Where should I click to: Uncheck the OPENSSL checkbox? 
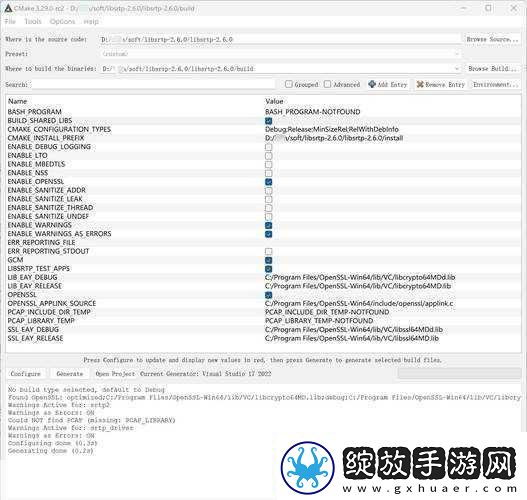(x=268, y=295)
